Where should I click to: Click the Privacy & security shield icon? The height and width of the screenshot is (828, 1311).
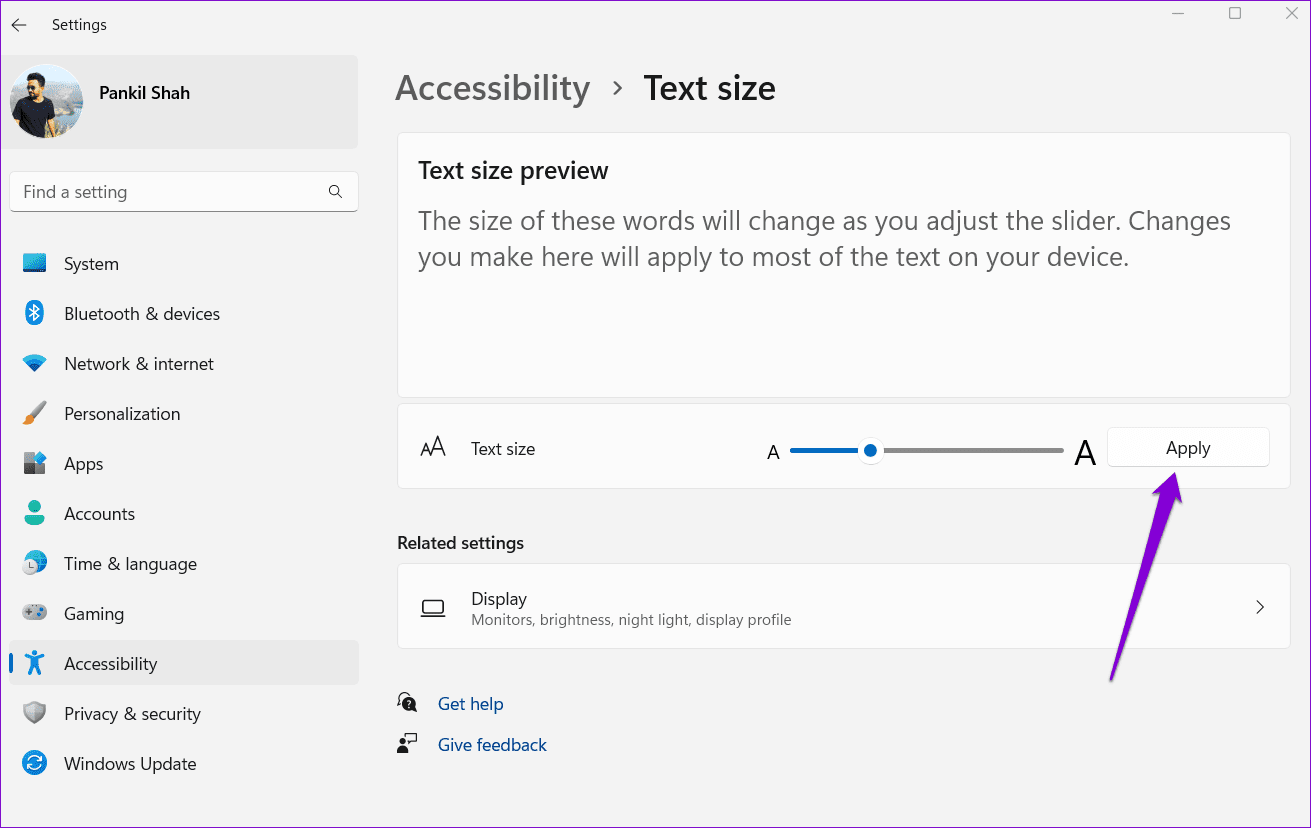click(35, 714)
